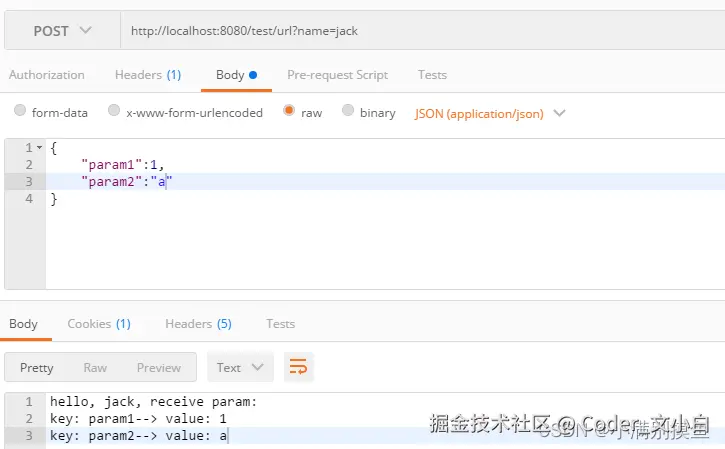Open the request Tests tab

click(x=432, y=75)
